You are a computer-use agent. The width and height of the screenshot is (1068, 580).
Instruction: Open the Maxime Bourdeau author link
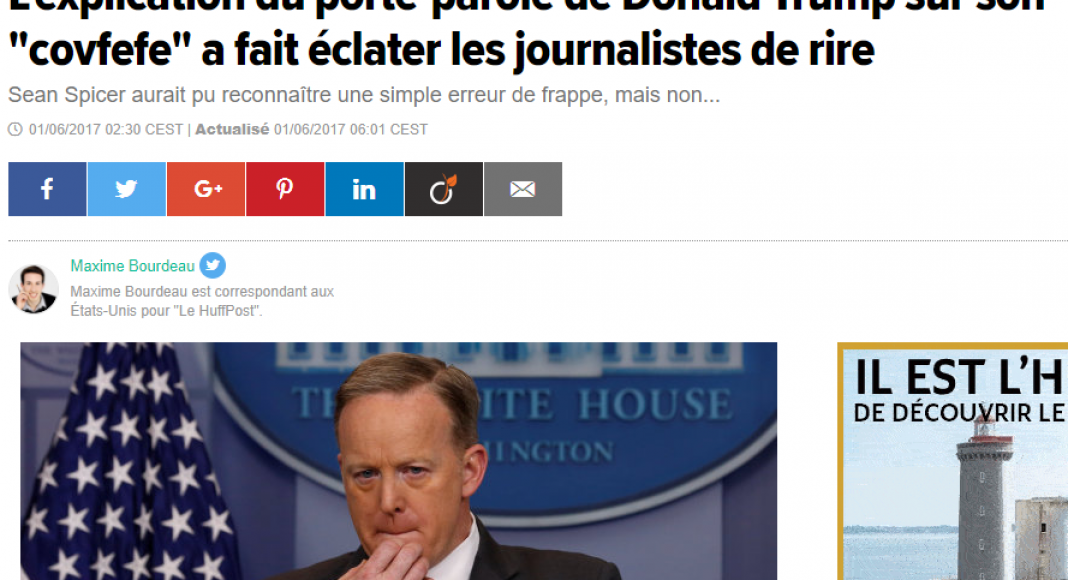[x=133, y=266]
